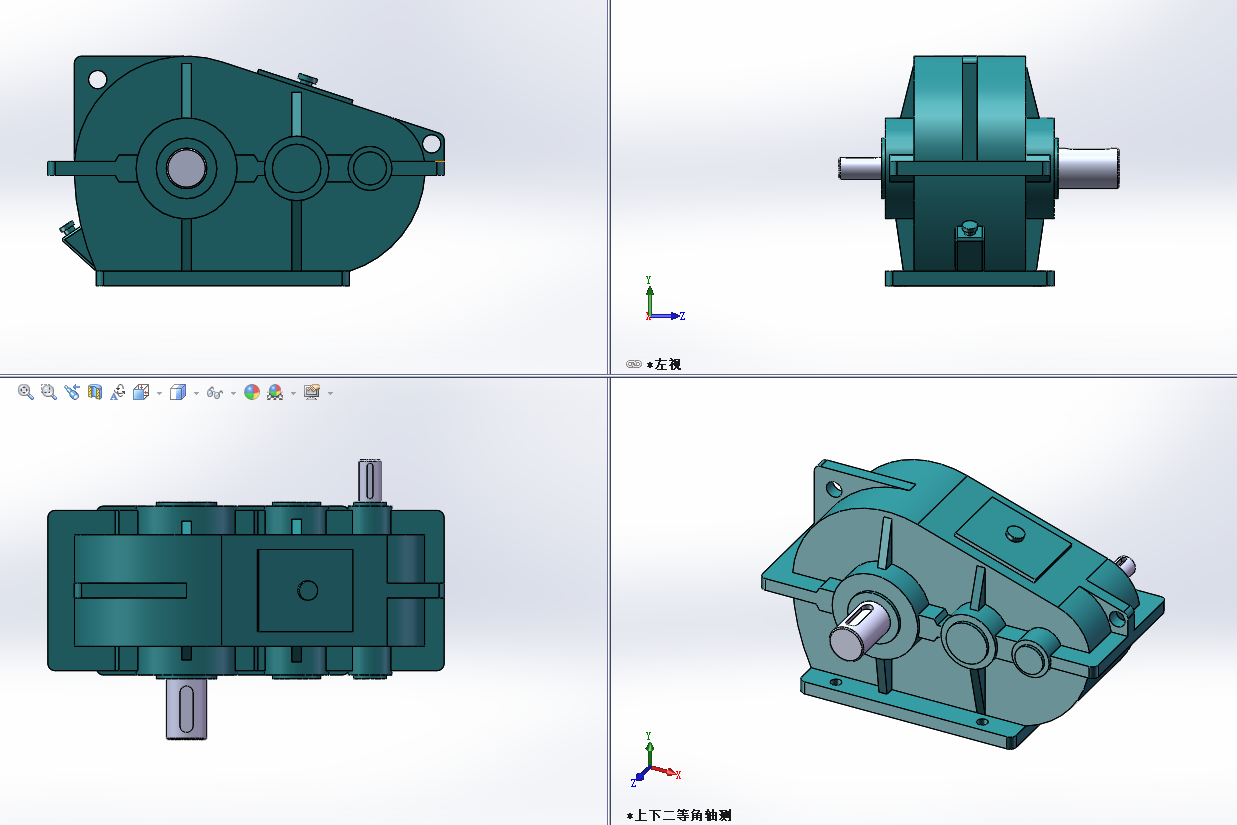
Task: Click the Apply Scene icon
Action: coord(275,393)
